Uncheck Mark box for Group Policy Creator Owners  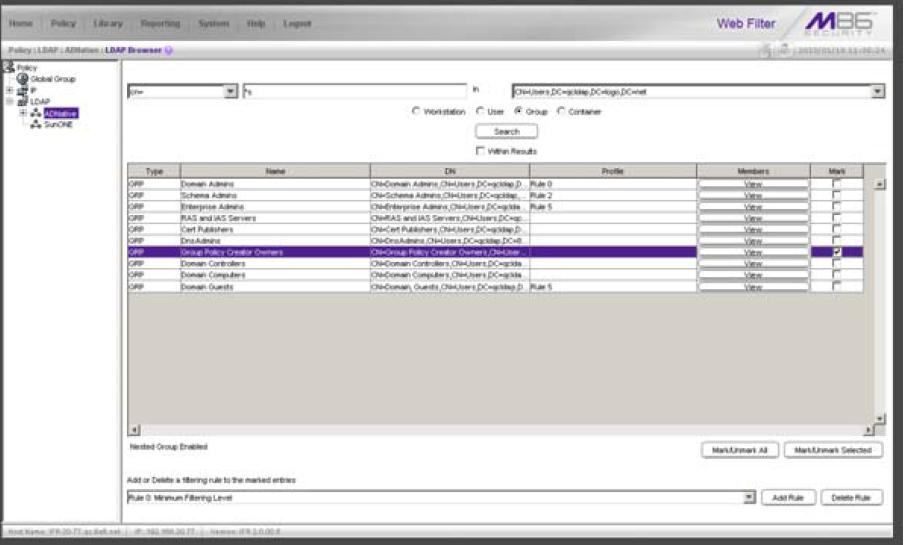click(x=836, y=252)
